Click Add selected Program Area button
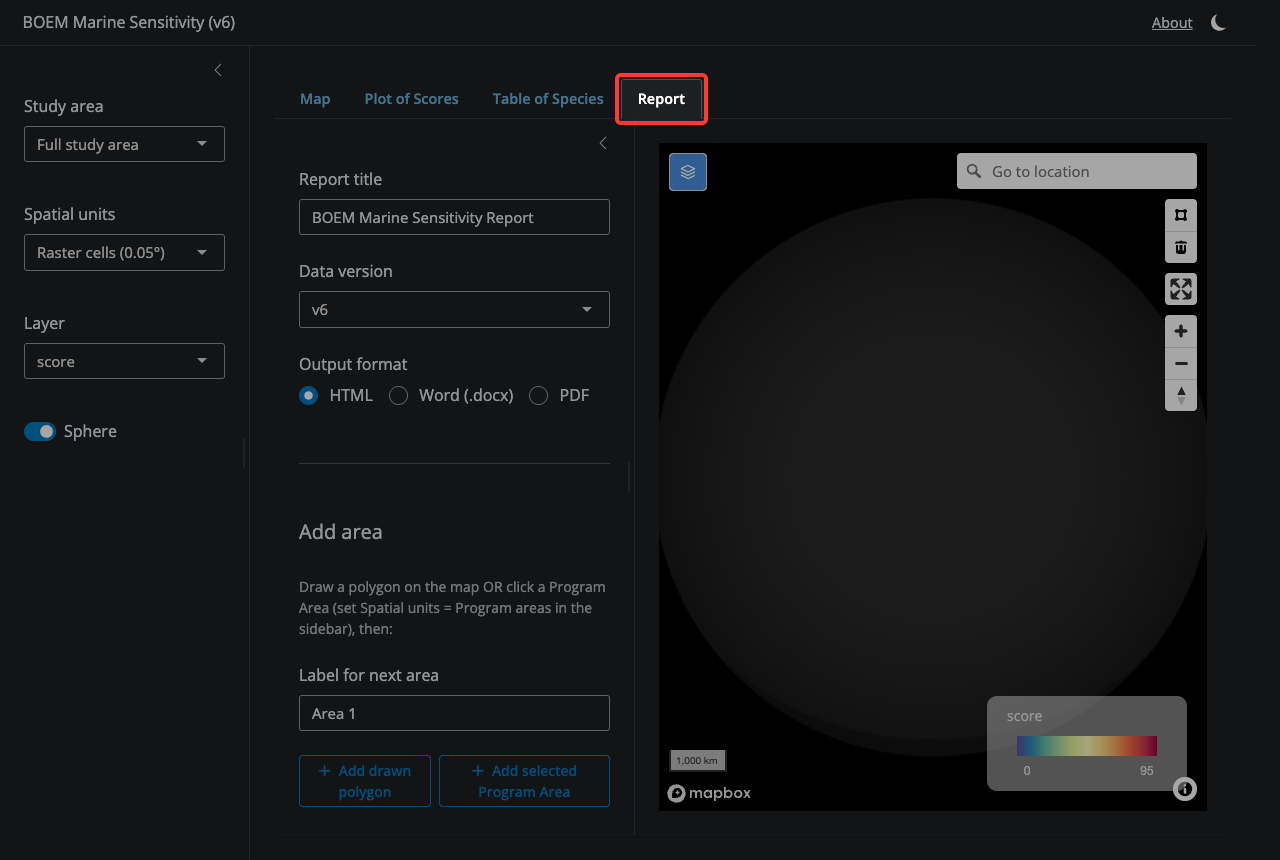 (524, 781)
